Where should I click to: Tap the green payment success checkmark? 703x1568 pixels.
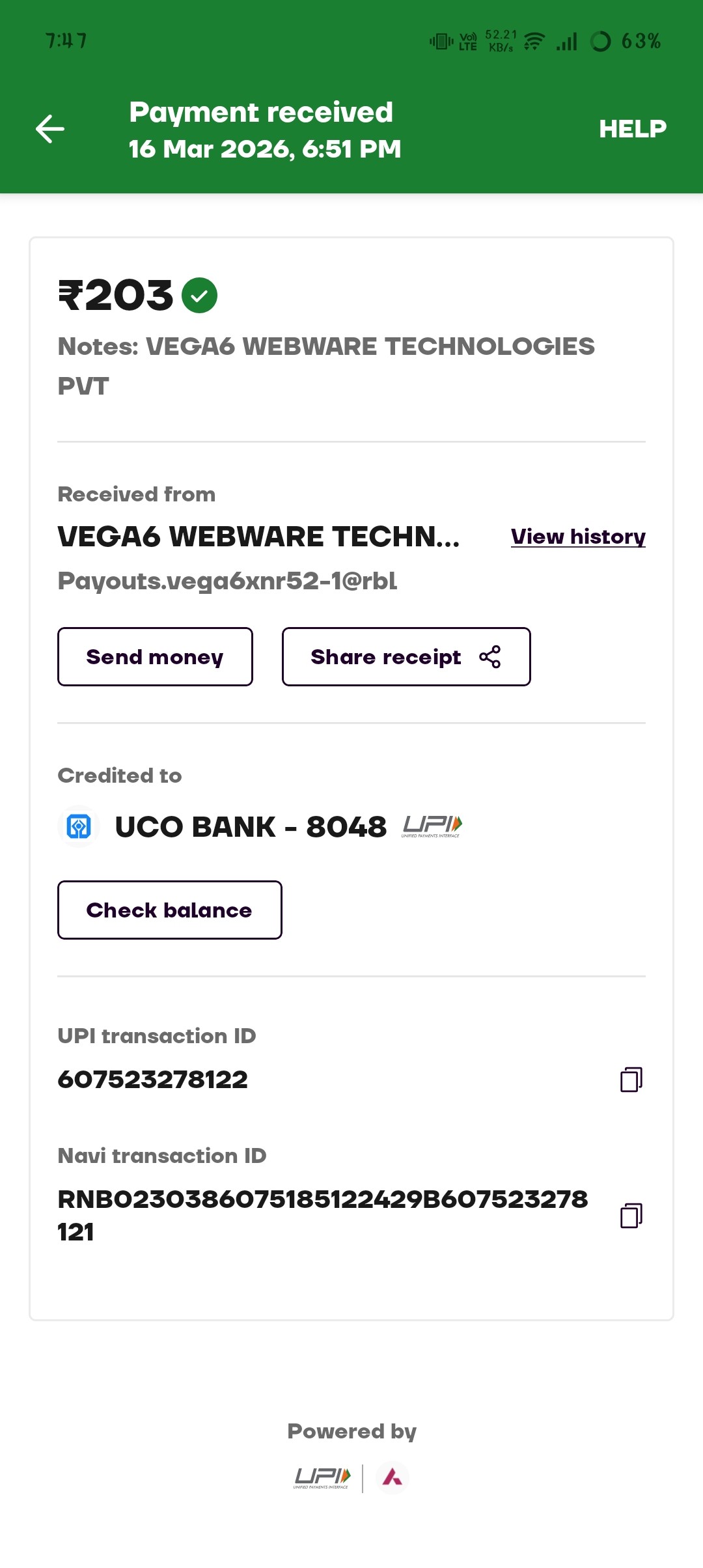pyautogui.click(x=199, y=296)
